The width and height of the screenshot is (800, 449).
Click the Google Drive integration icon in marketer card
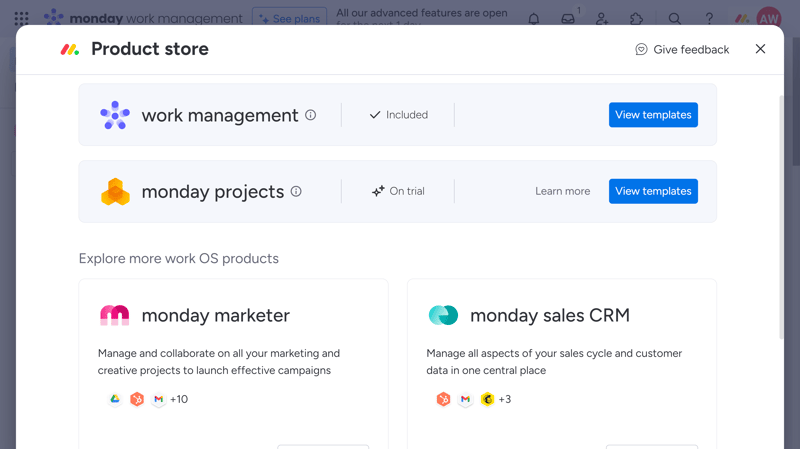pyautogui.click(x=115, y=399)
